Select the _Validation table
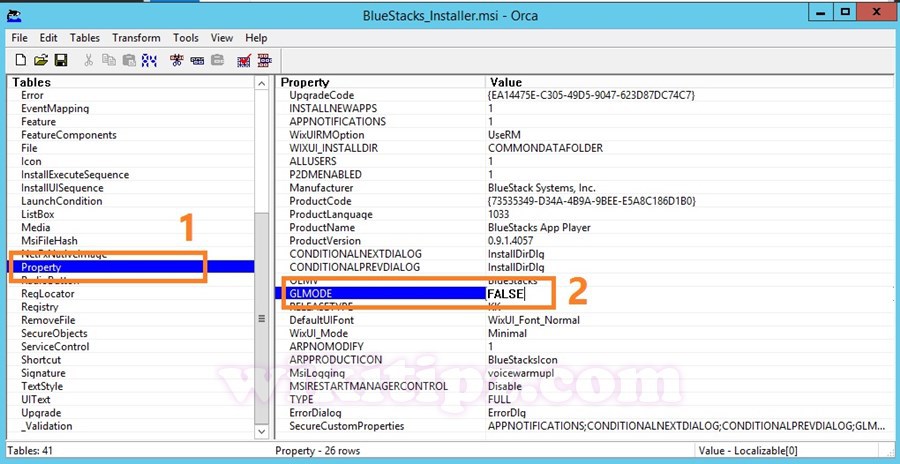The height and width of the screenshot is (464, 900). coord(46,426)
